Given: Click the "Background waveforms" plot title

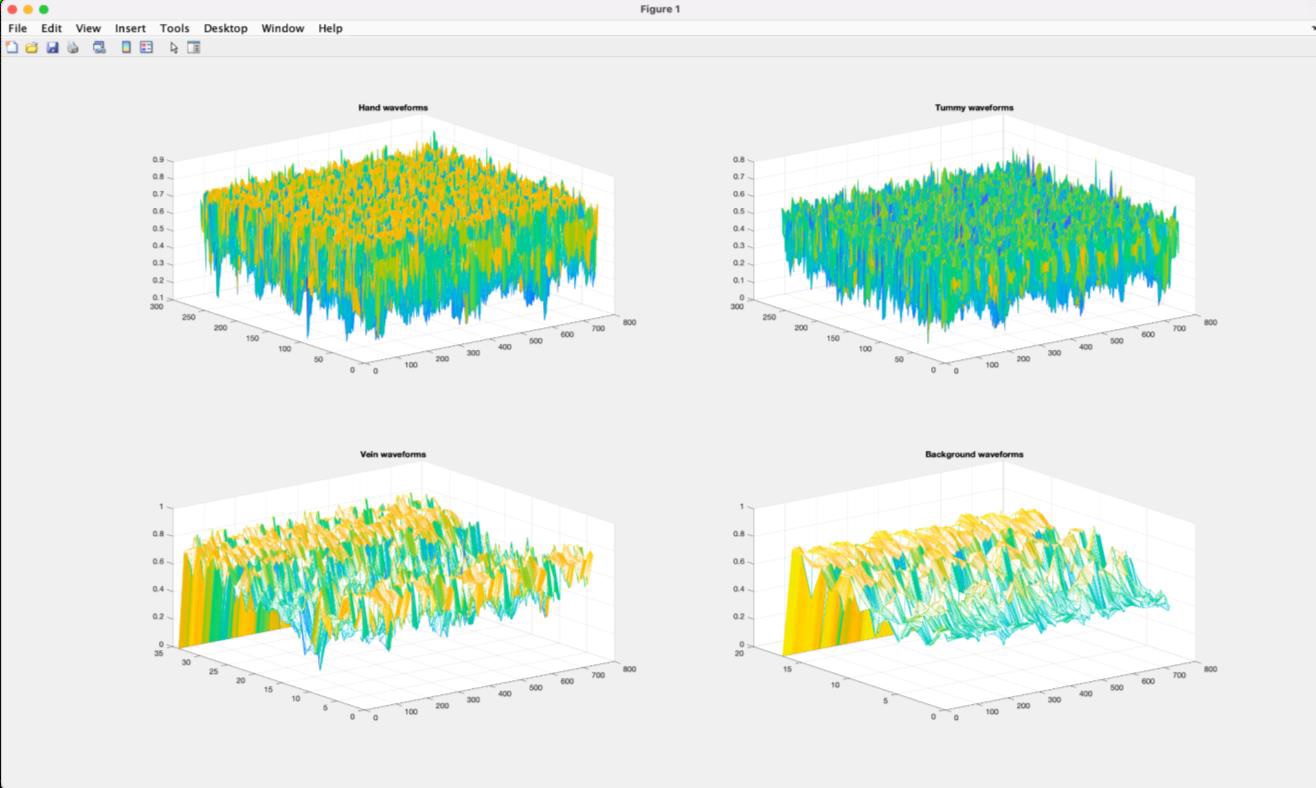Looking at the screenshot, I should [974, 454].
